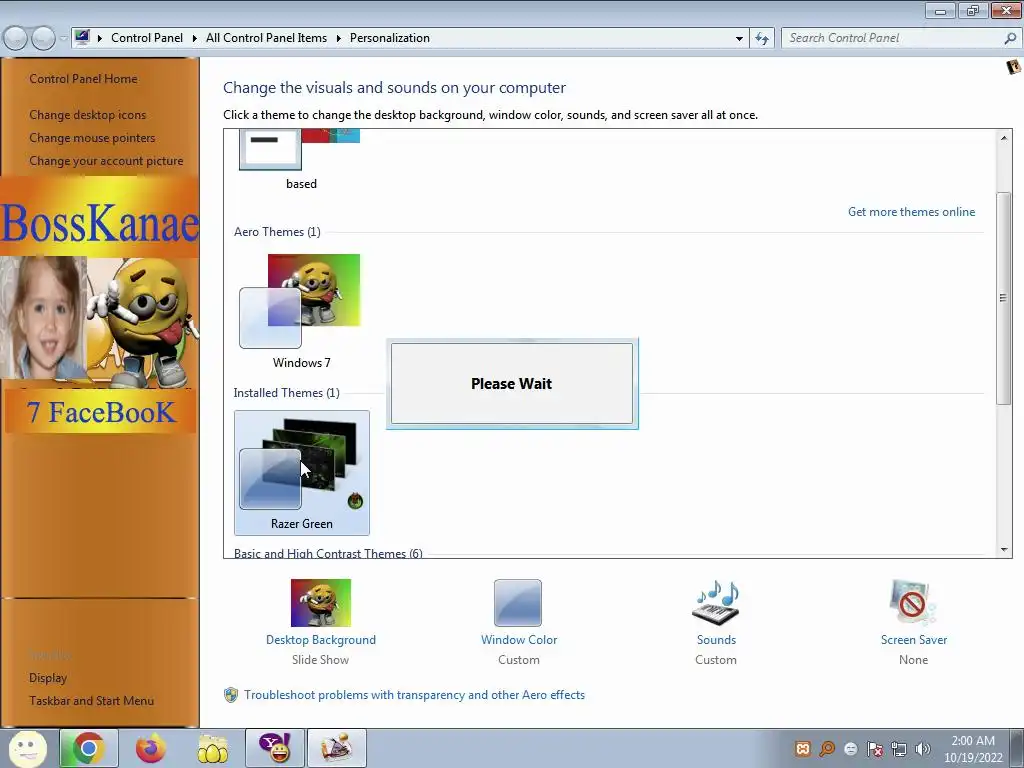The height and width of the screenshot is (768, 1024).
Task: Click the Aero Themes (1) section header
Action: click(277, 232)
